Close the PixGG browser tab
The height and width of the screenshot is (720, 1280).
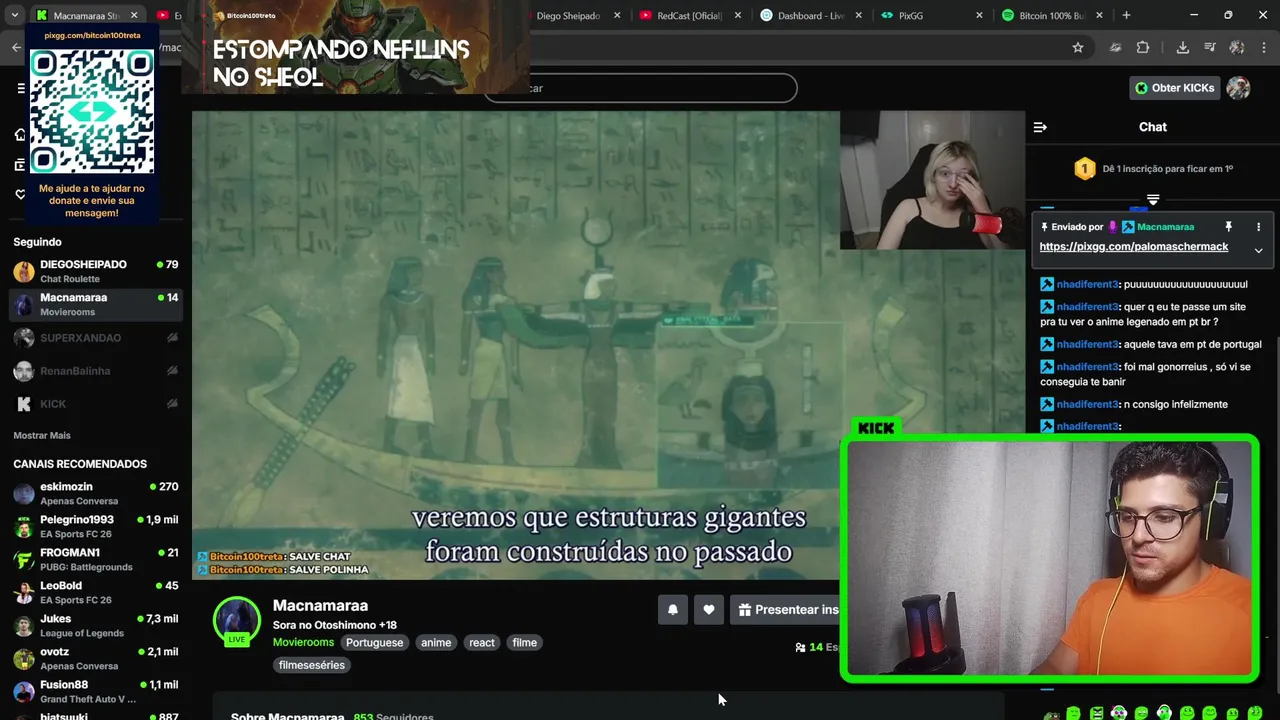(x=980, y=16)
